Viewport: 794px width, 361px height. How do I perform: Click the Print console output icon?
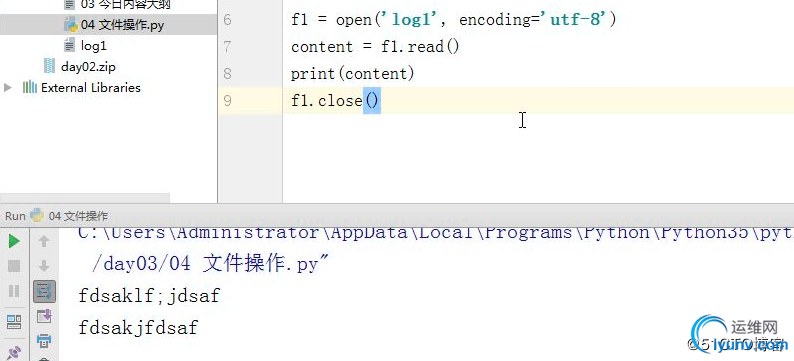tap(44, 340)
